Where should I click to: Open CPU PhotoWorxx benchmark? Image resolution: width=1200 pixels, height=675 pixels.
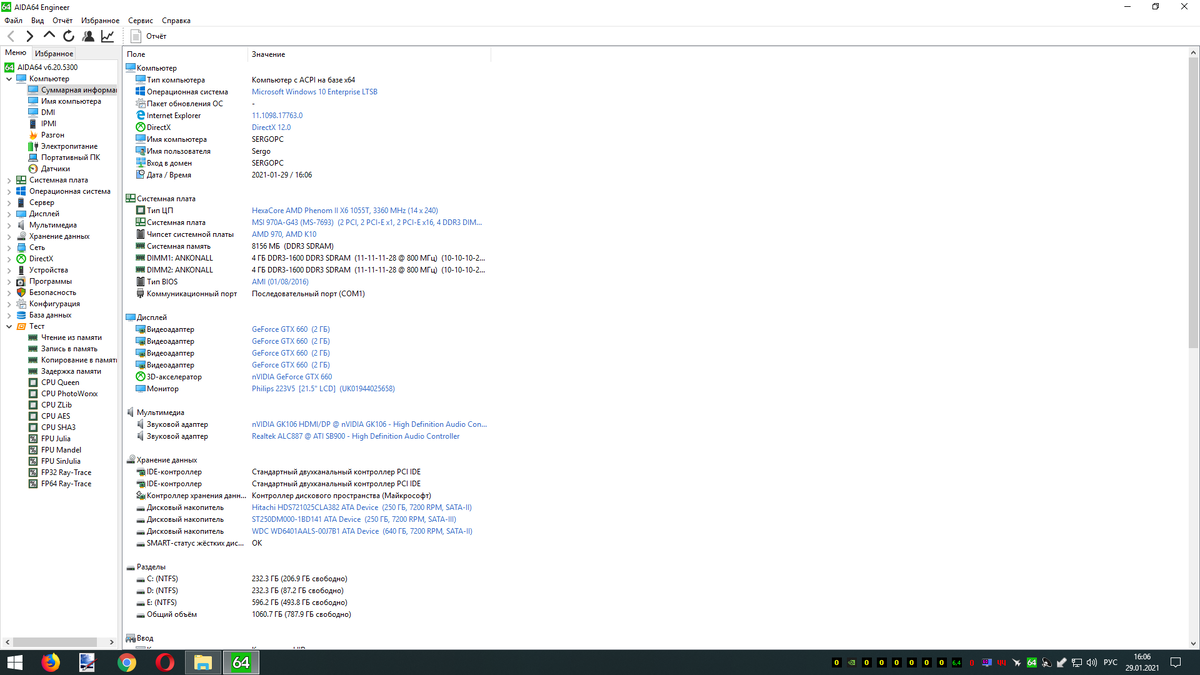(69, 394)
